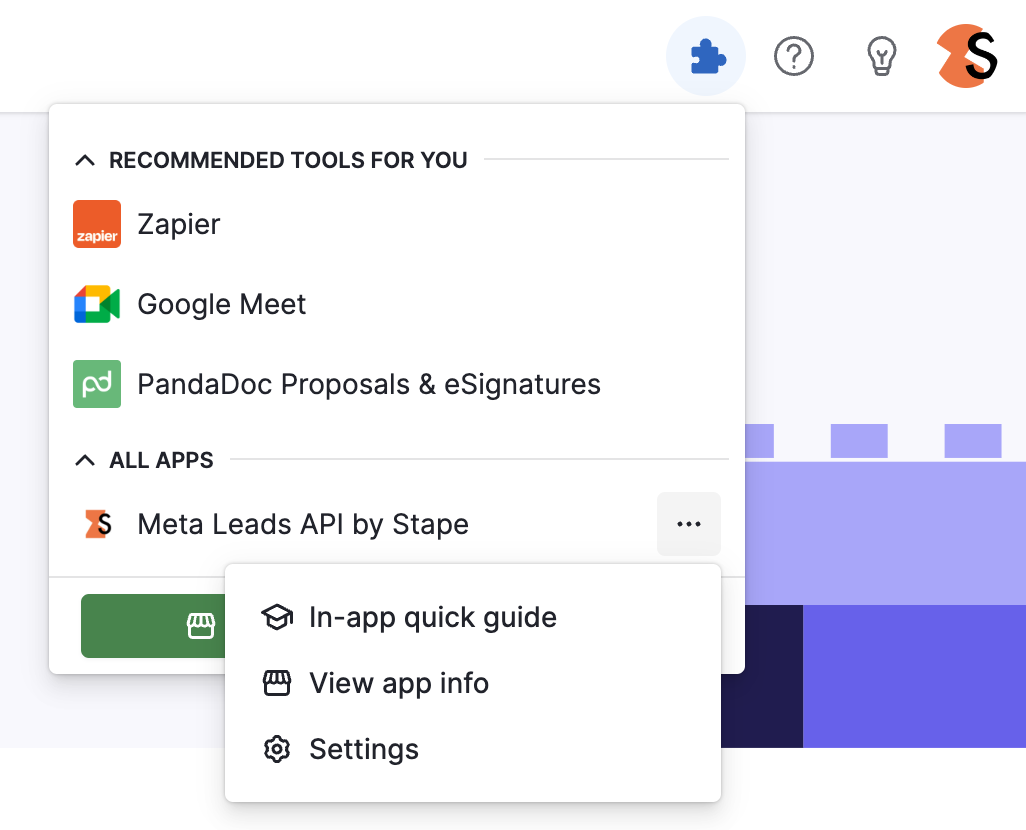Collapse the Recommended Tools For You section

coord(85,160)
